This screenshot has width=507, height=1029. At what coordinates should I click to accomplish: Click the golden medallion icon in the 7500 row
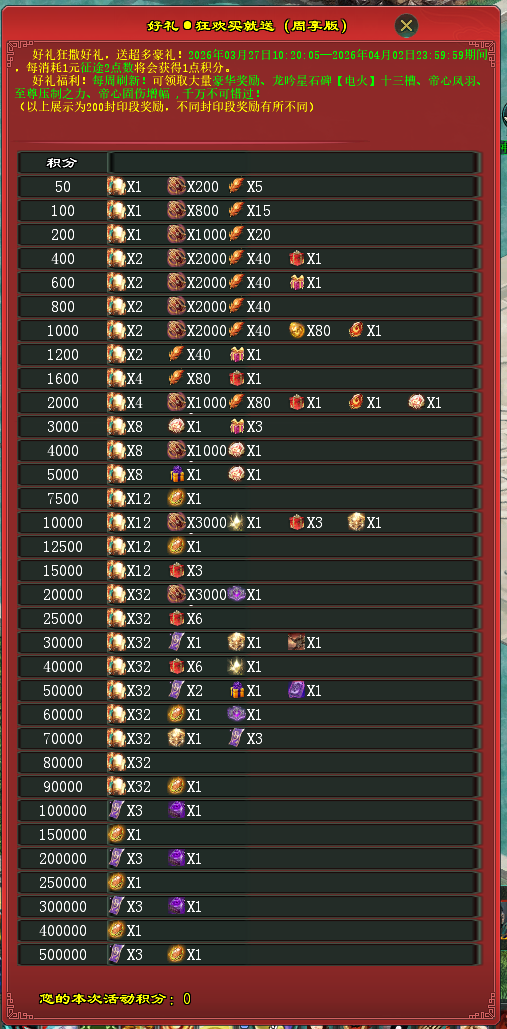click(176, 498)
